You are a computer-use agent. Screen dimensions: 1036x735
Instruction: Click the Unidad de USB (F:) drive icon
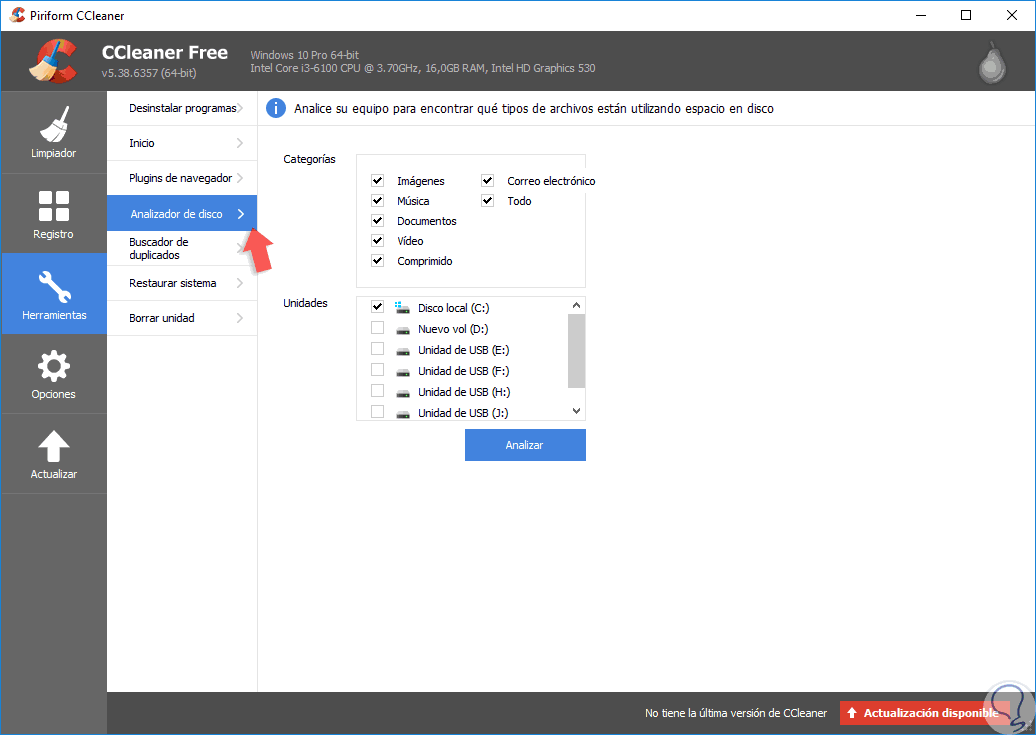coord(402,372)
